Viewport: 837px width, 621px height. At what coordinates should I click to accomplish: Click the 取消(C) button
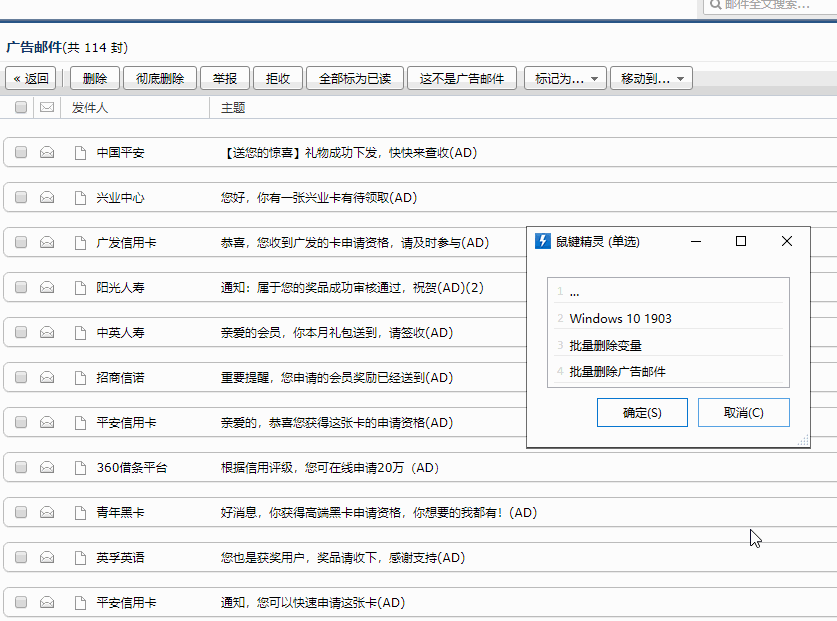tap(744, 413)
